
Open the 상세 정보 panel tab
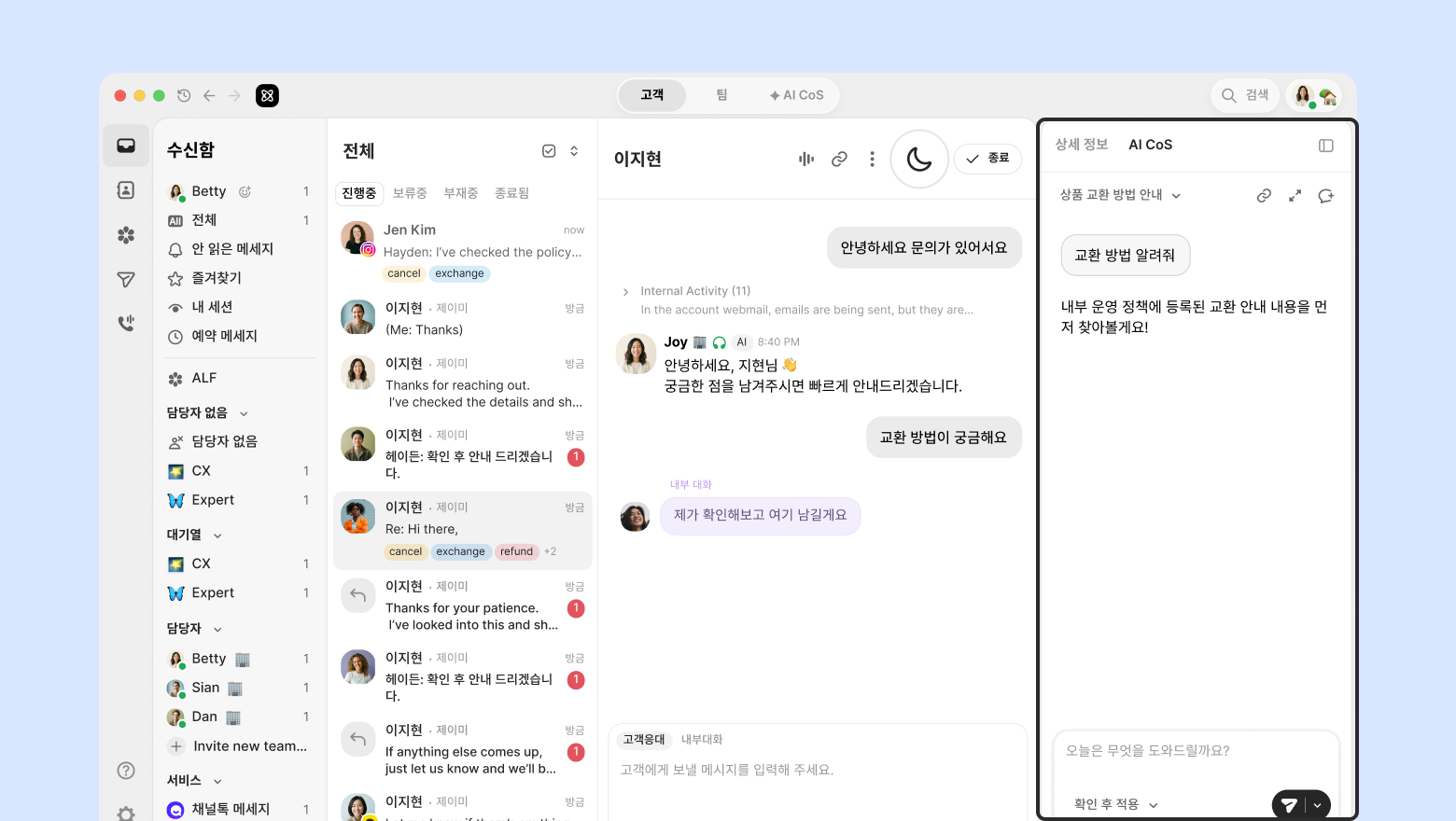[1082, 145]
